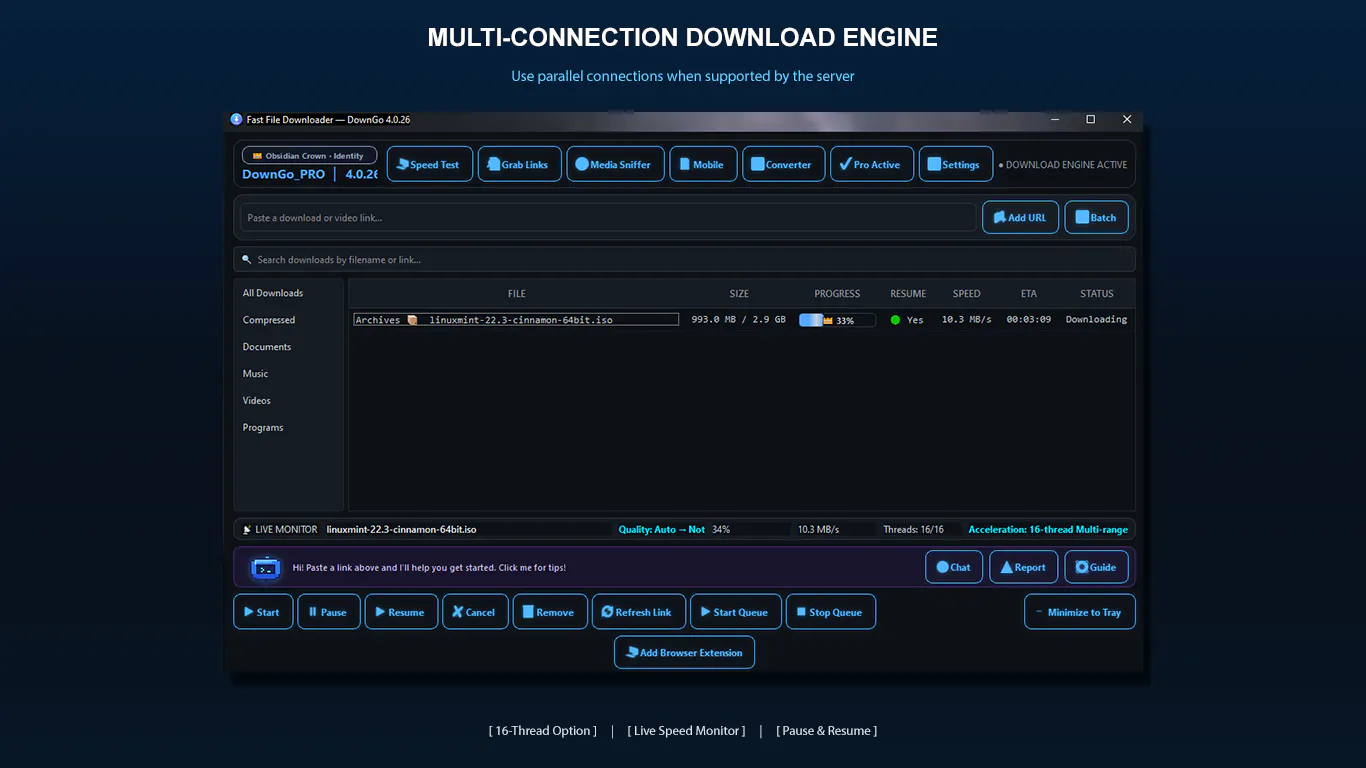Click the ETA column header

pyautogui.click(x=1029, y=294)
